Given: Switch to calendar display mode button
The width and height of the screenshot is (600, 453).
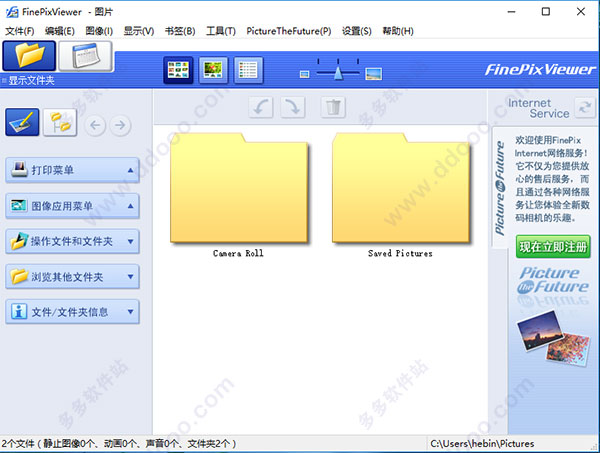Looking at the screenshot, I should [86, 56].
